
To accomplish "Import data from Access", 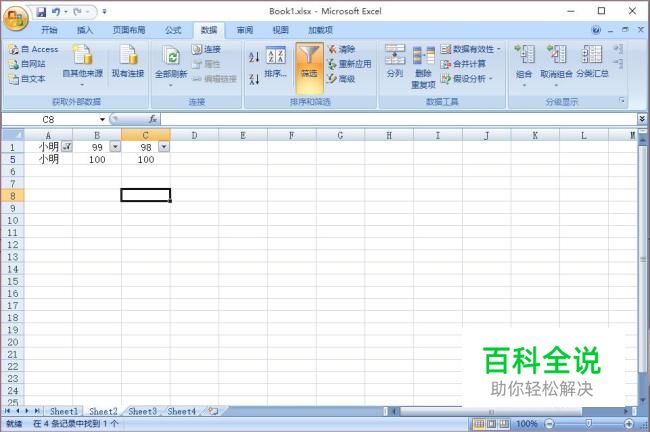I will [34, 49].
